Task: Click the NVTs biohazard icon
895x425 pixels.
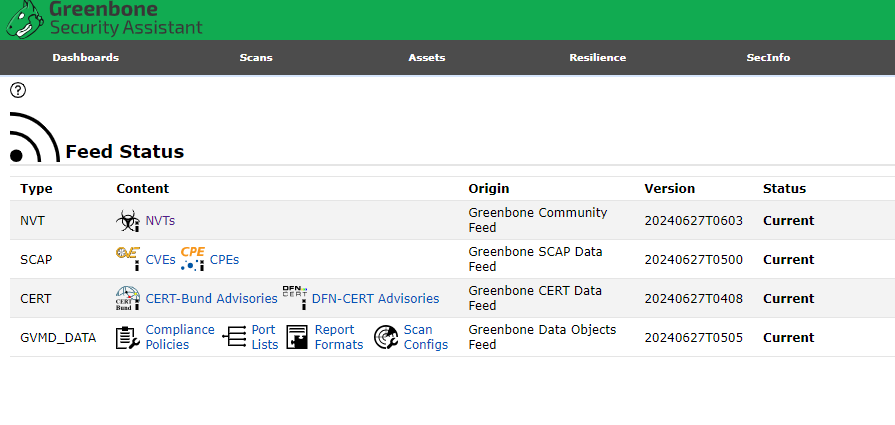Action: [x=128, y=221]
